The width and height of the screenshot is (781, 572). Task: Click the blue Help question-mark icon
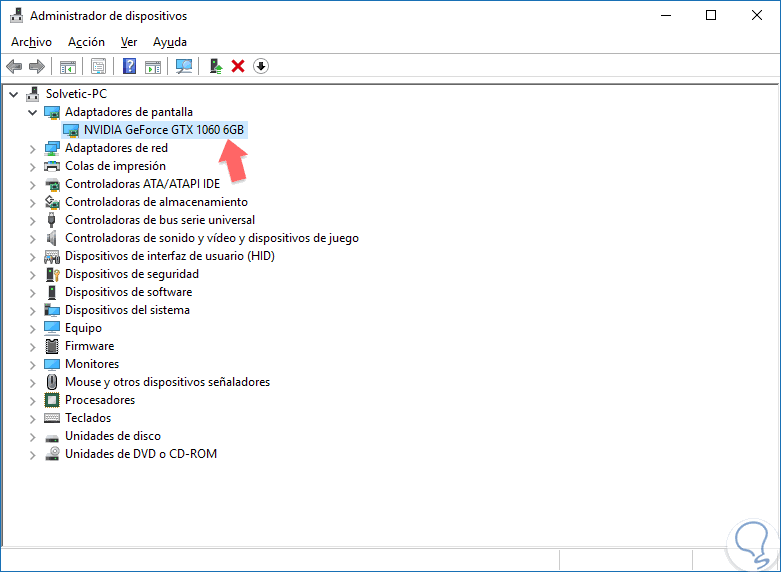pyautogui.click(x=130, y=66)
